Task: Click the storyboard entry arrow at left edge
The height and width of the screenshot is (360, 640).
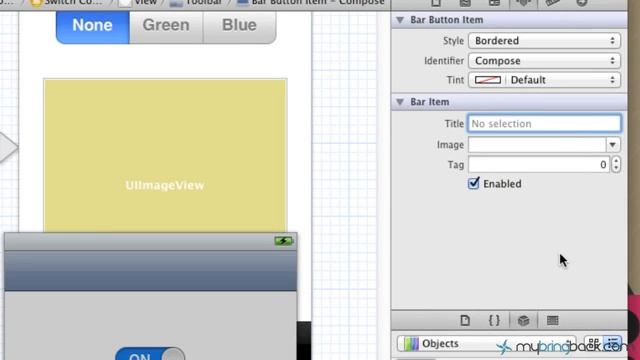Action: [8, 147]
